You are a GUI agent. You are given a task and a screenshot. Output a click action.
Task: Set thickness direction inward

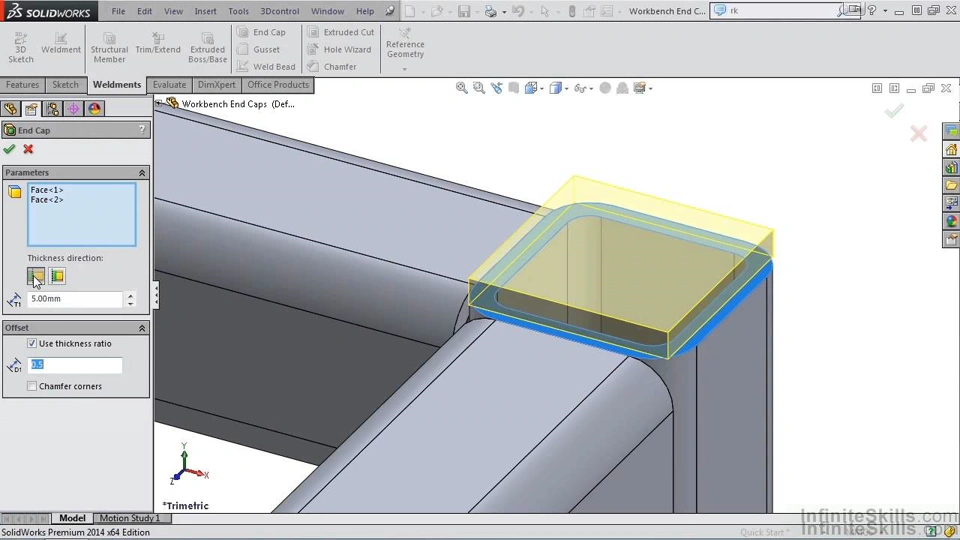click(57, 276)
